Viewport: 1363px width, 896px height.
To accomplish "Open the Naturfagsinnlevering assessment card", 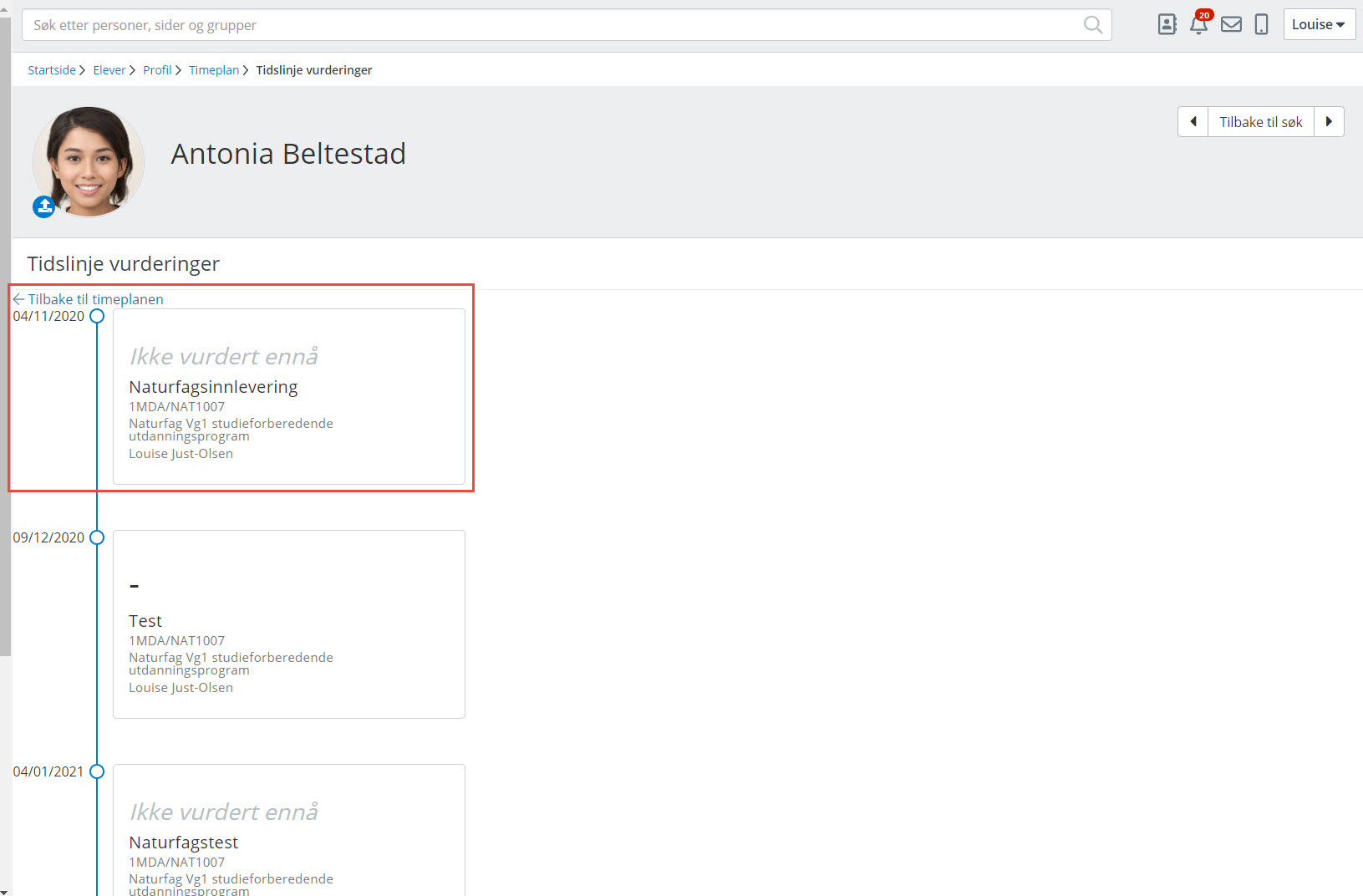I will 288,396.
